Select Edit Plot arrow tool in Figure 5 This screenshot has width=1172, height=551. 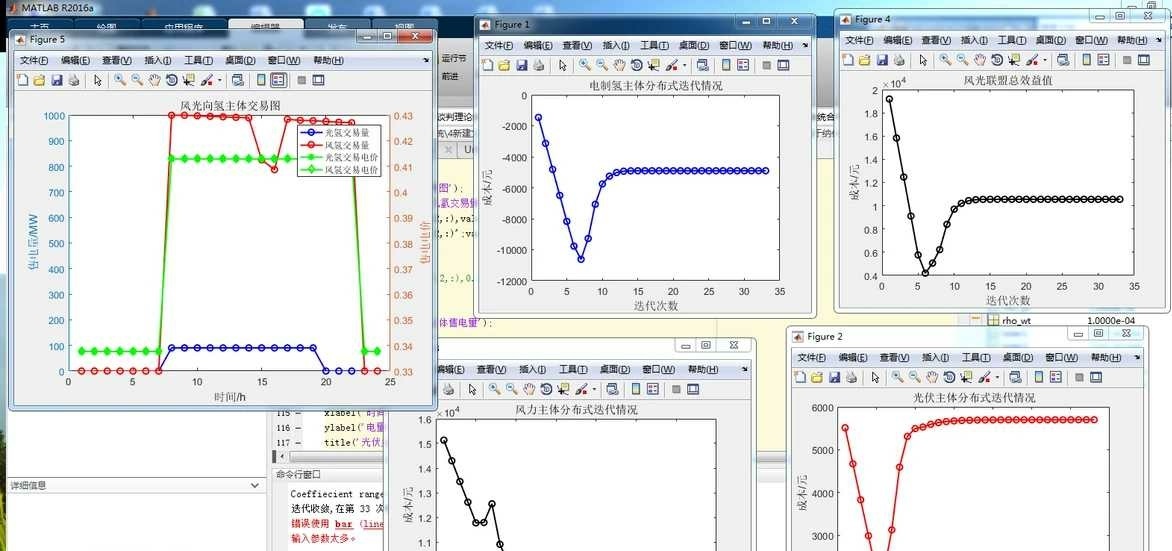(x=98, y=80)
